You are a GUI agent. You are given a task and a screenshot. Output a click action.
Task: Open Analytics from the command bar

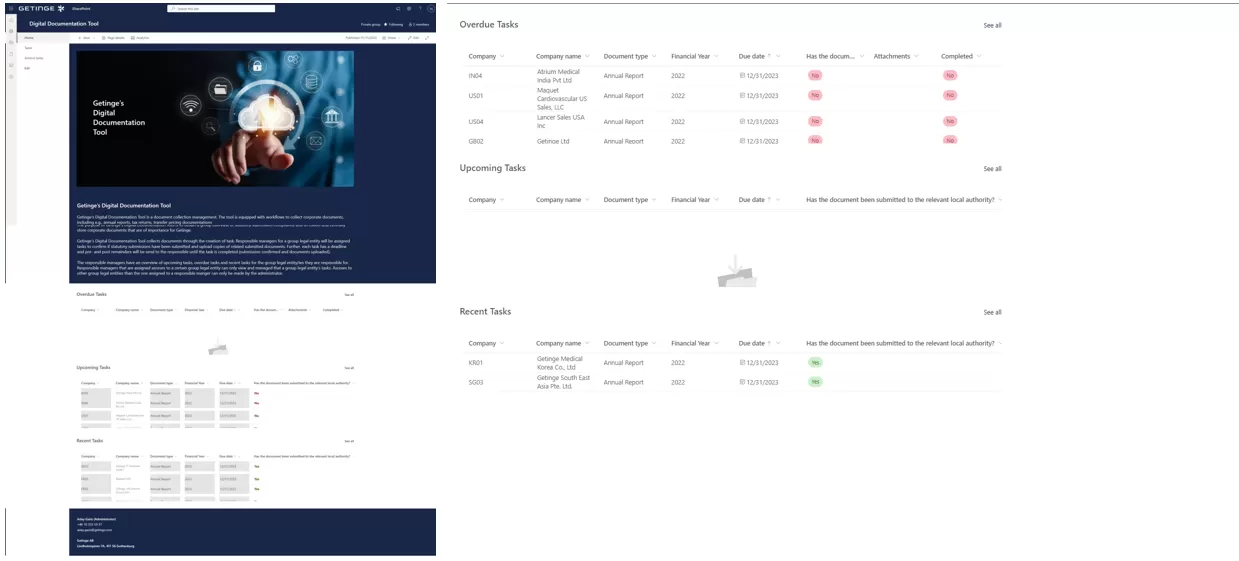pyautogui.click(x=140, y=38)
